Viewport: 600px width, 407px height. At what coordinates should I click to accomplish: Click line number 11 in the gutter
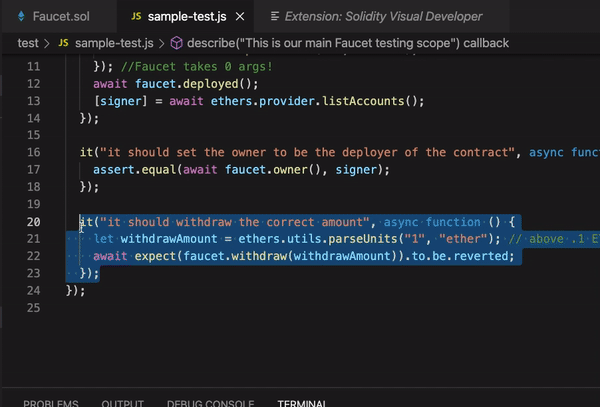click(x=34, y=67)
